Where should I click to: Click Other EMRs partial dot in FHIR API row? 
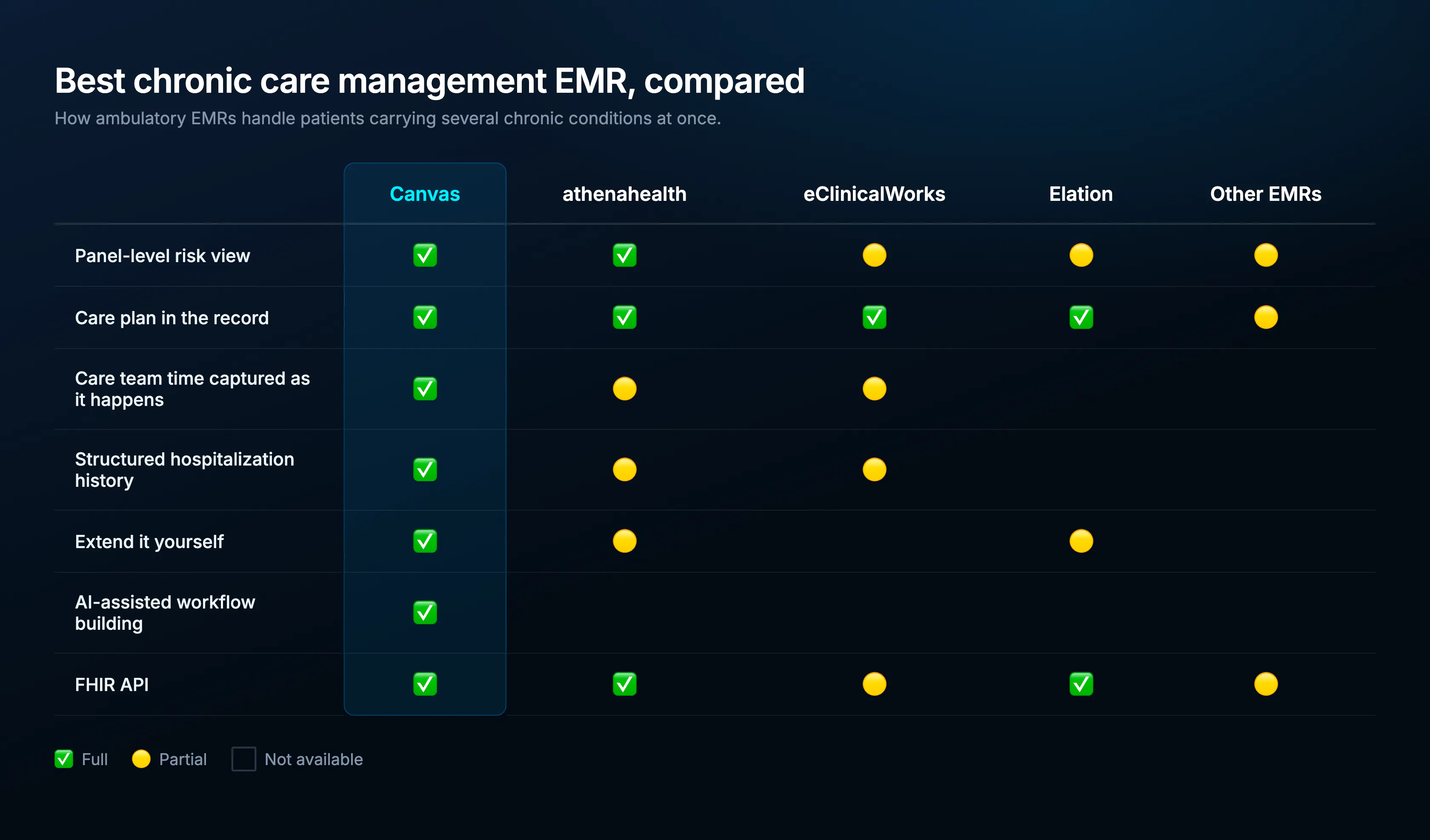click(x=1266, y=684)
